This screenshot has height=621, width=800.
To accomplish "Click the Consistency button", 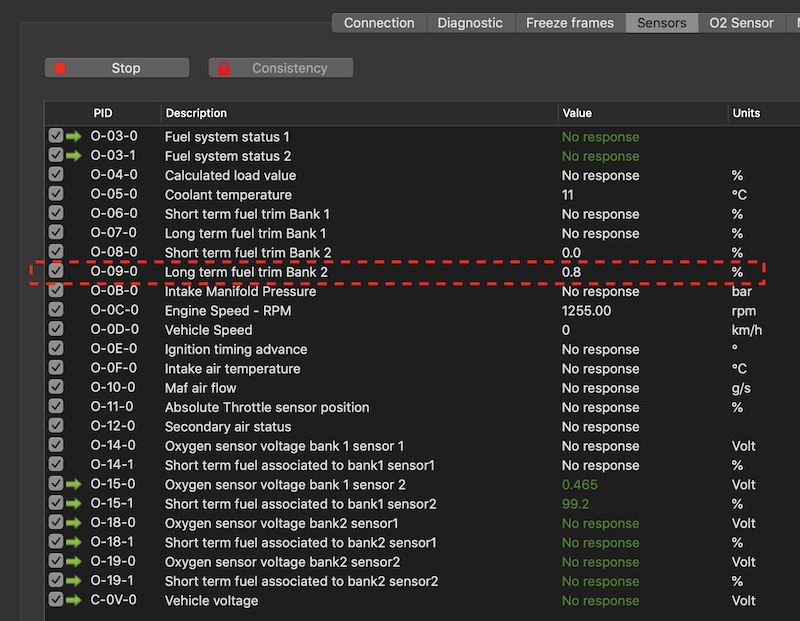I will [280, 68].
